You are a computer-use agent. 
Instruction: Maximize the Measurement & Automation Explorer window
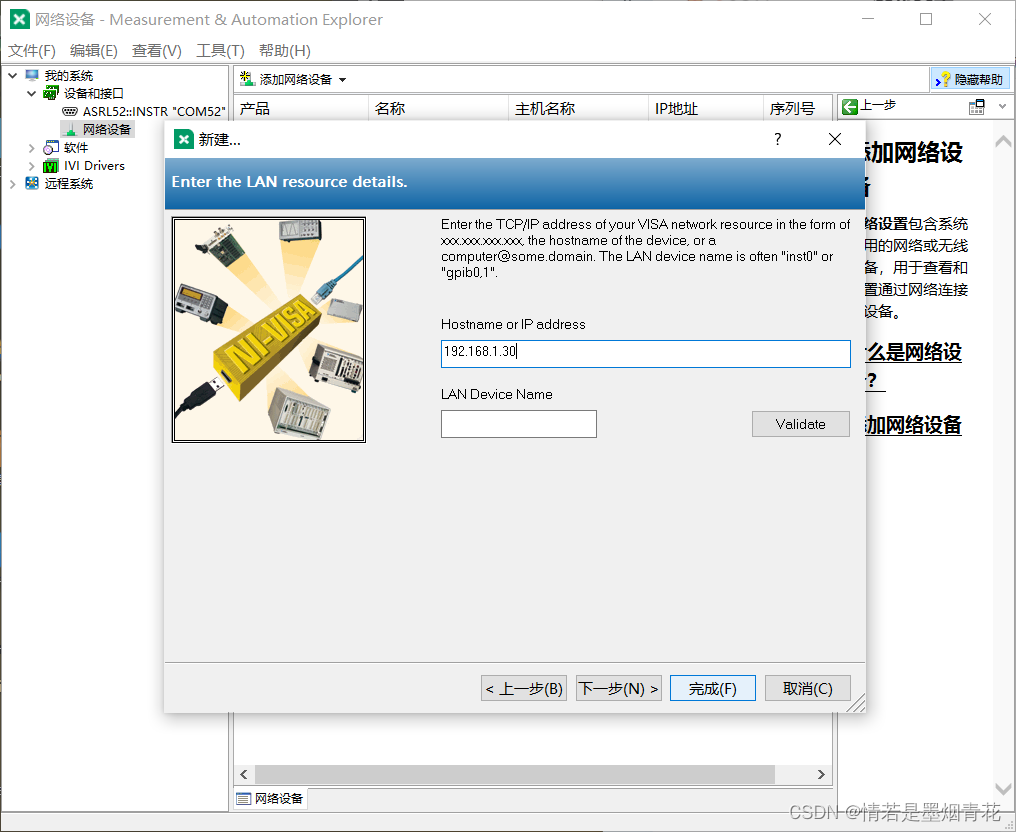926,19
